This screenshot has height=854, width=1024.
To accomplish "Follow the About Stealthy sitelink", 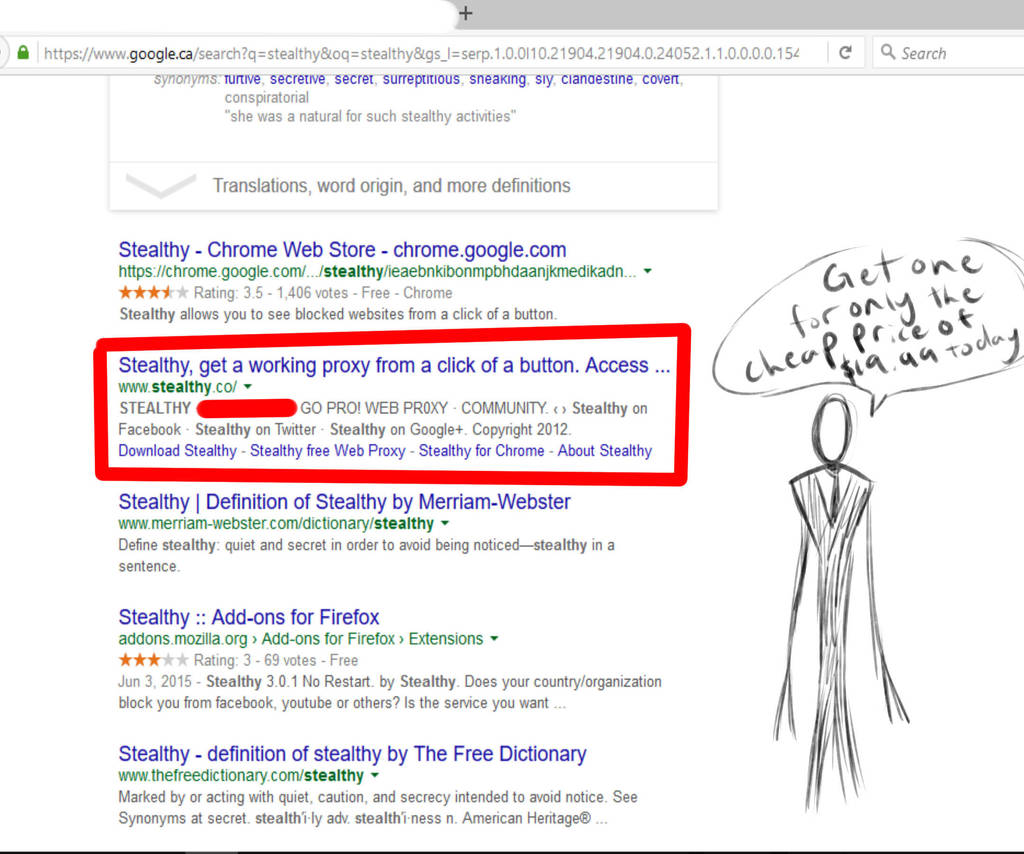I will (x=605, y=451).
